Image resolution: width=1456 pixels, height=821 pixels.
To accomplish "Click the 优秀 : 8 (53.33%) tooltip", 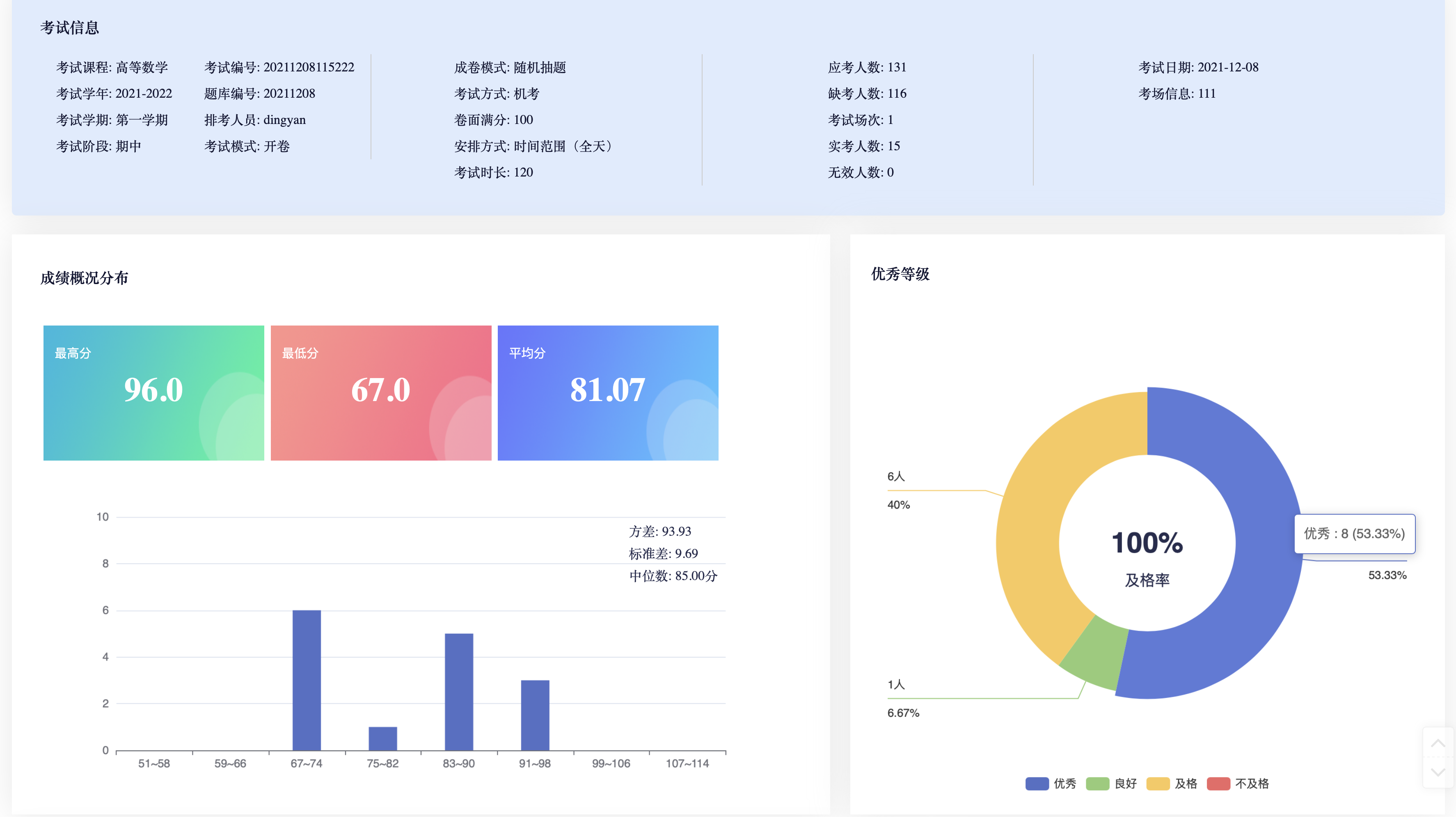I will coord(1354,534).
